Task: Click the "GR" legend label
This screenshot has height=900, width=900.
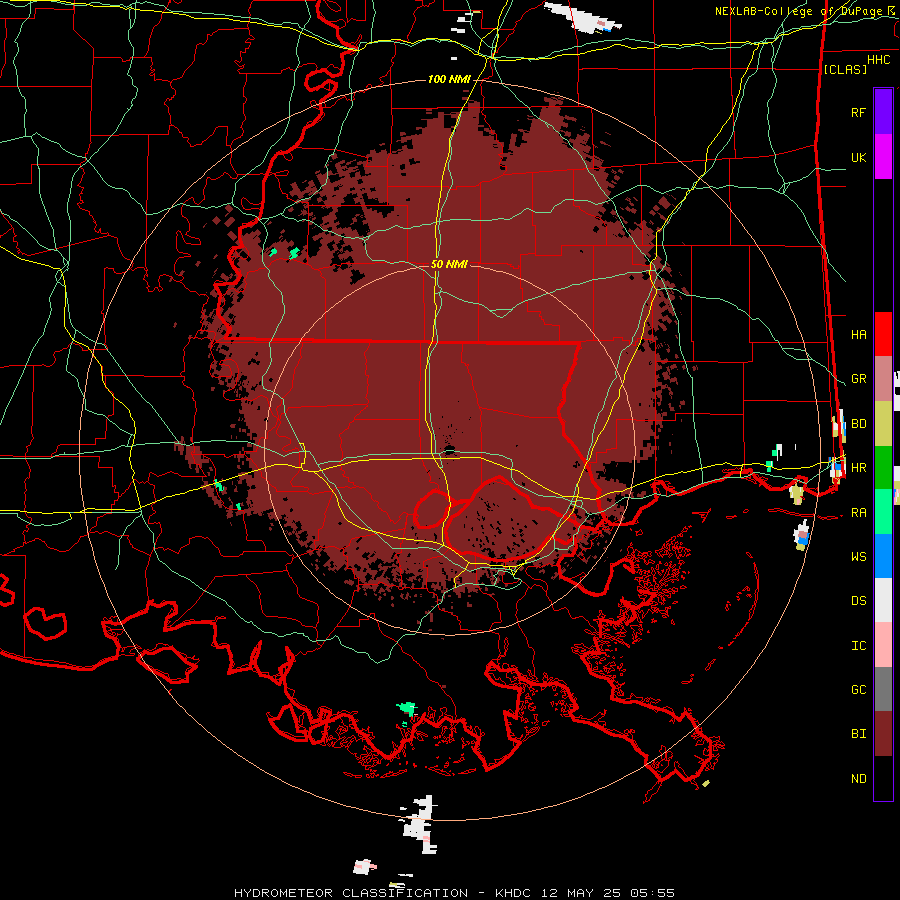Action: (x=858, y=379)
